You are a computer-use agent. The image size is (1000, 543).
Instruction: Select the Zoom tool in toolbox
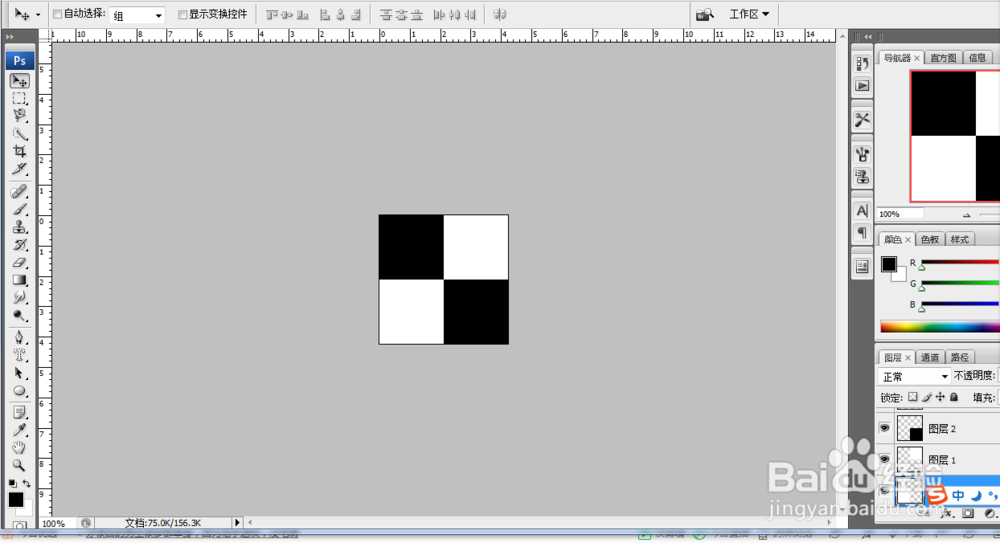19,465
